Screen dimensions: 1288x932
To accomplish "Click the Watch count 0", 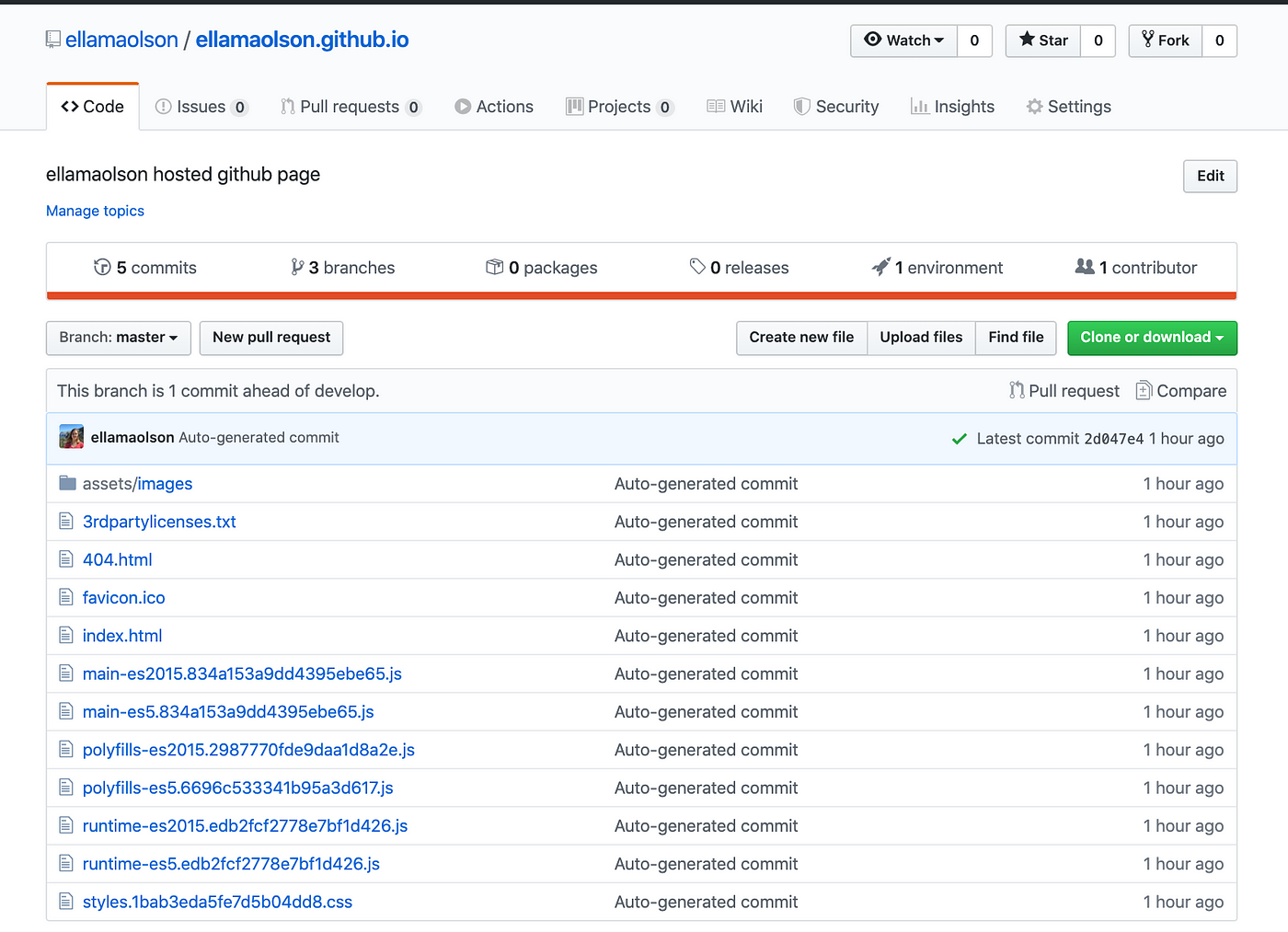I will pyautogui.click(x=974, y=40).
